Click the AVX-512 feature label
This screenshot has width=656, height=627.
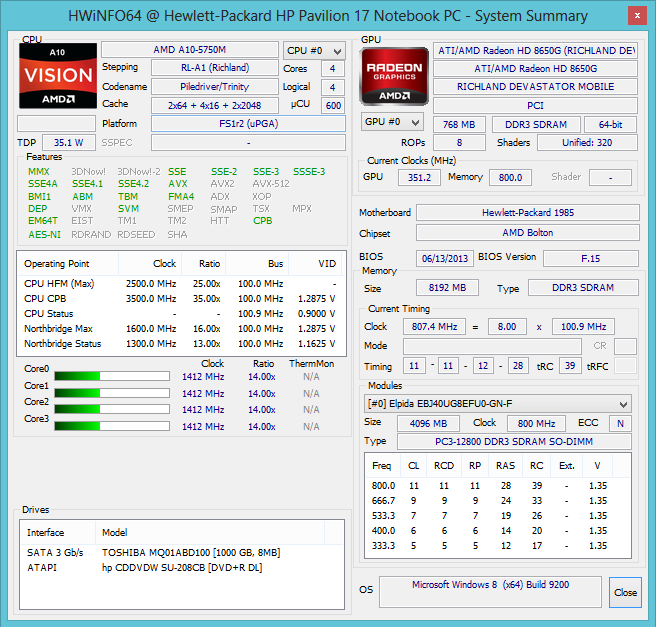coord(271,184)
